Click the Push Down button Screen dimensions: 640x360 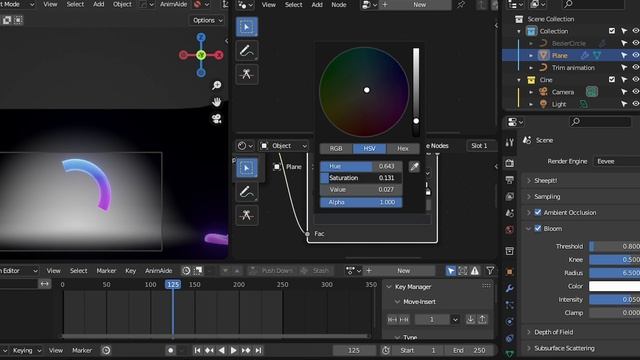click(x=272, y=271)
